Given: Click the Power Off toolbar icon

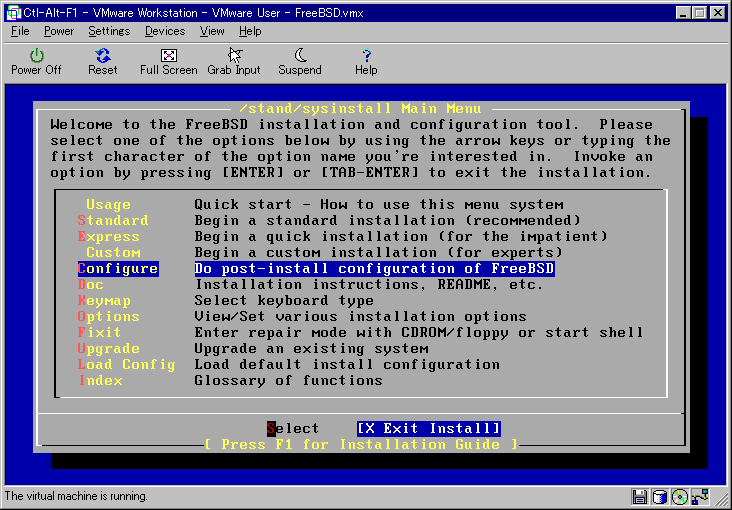Looking at the screenshot, I should pos(36,62).
